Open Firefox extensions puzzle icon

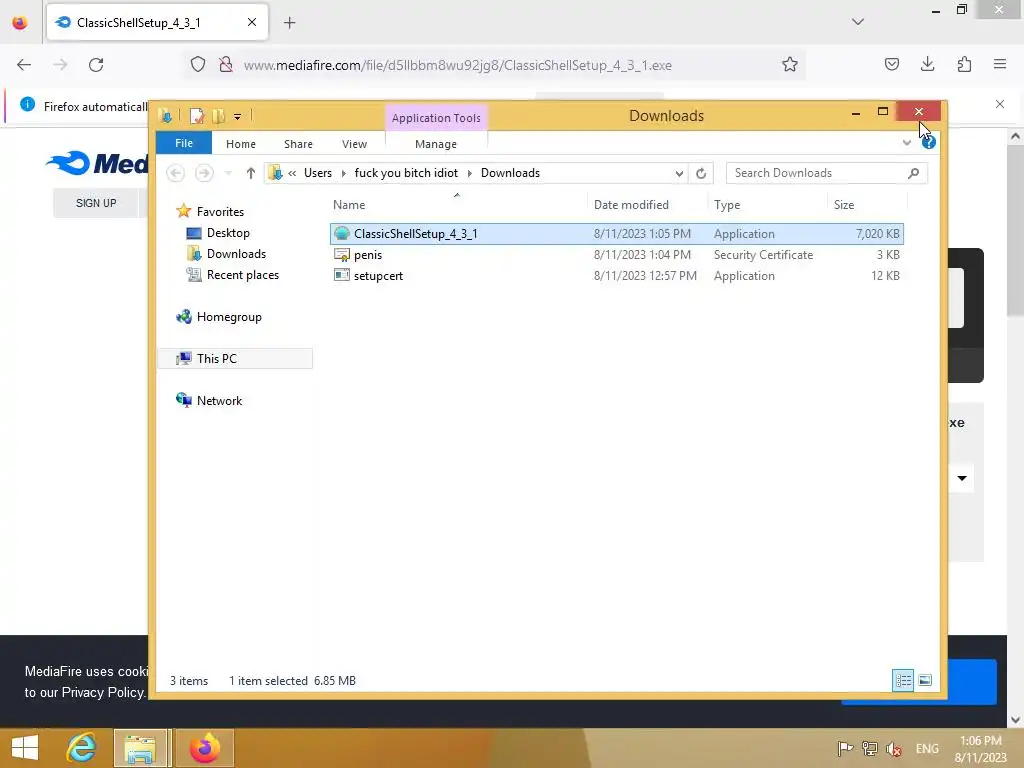pos(964,65)
